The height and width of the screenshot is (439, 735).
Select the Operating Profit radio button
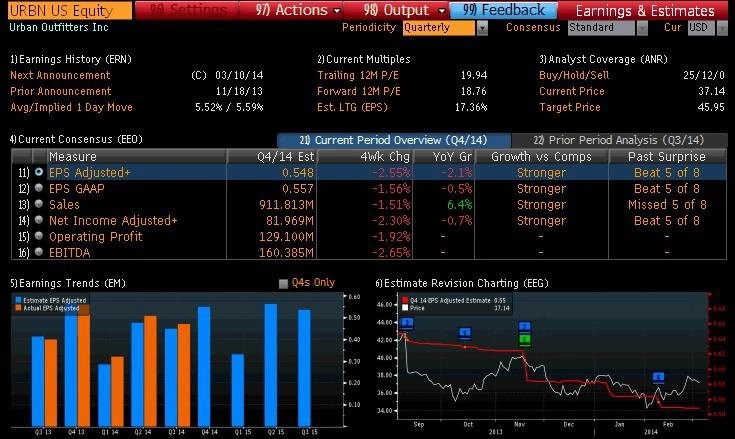click(39, 236)
